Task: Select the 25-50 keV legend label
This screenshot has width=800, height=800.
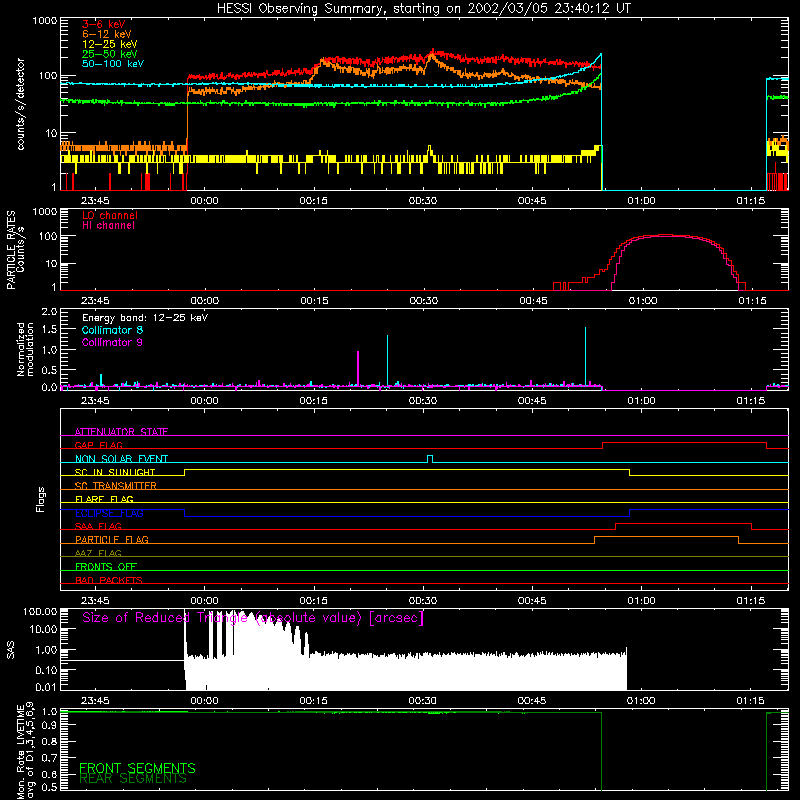Action: [x=109, y=54]
